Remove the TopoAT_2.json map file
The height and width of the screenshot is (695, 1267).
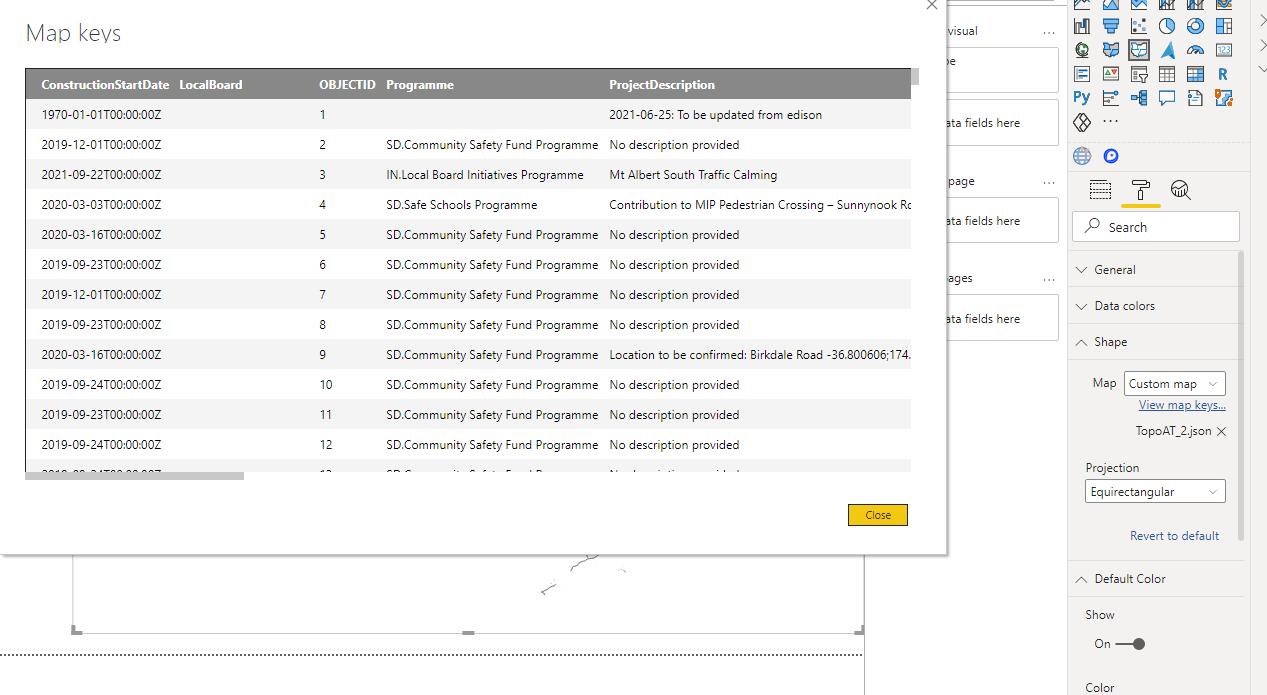1221,432
